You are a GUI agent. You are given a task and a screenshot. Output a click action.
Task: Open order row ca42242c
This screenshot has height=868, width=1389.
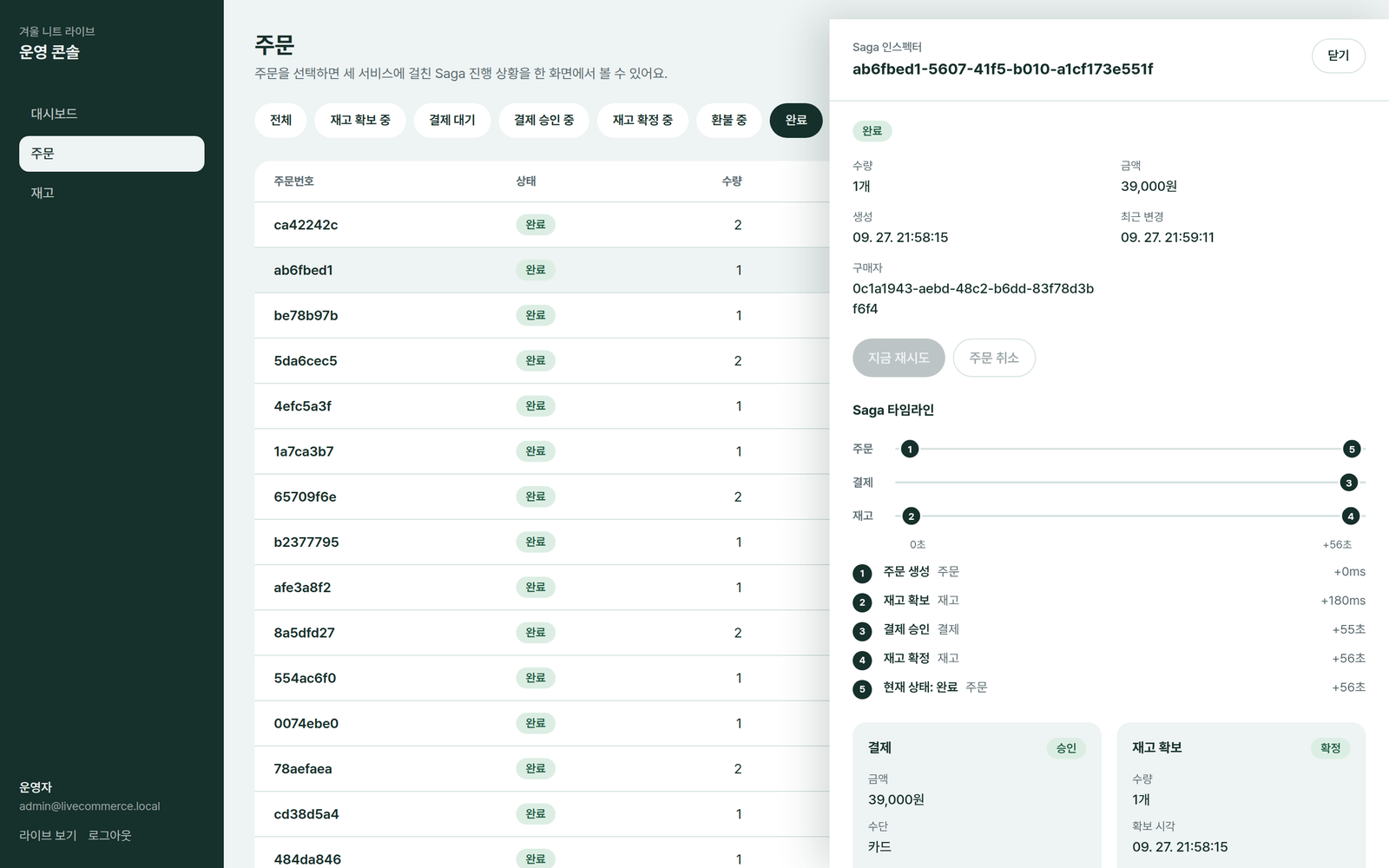[x=542, y=225]
